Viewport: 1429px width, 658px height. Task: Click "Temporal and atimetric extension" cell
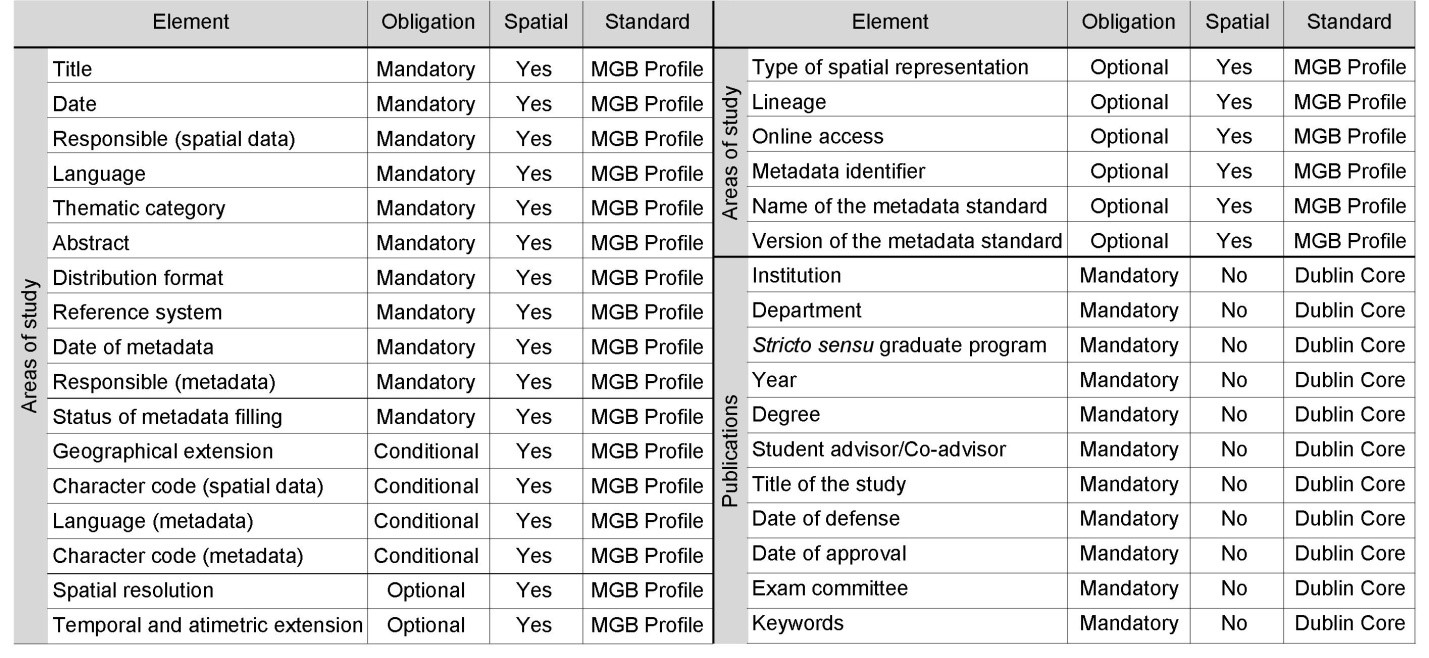click(208, 625)
